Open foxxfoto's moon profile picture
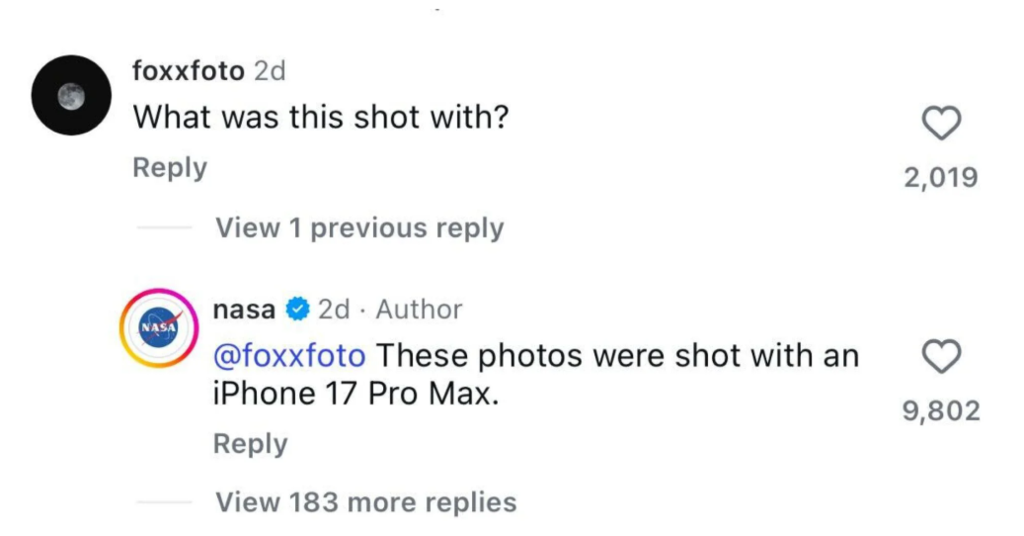The height and width of the screenshot is (536, 1024). coord(69,96)
